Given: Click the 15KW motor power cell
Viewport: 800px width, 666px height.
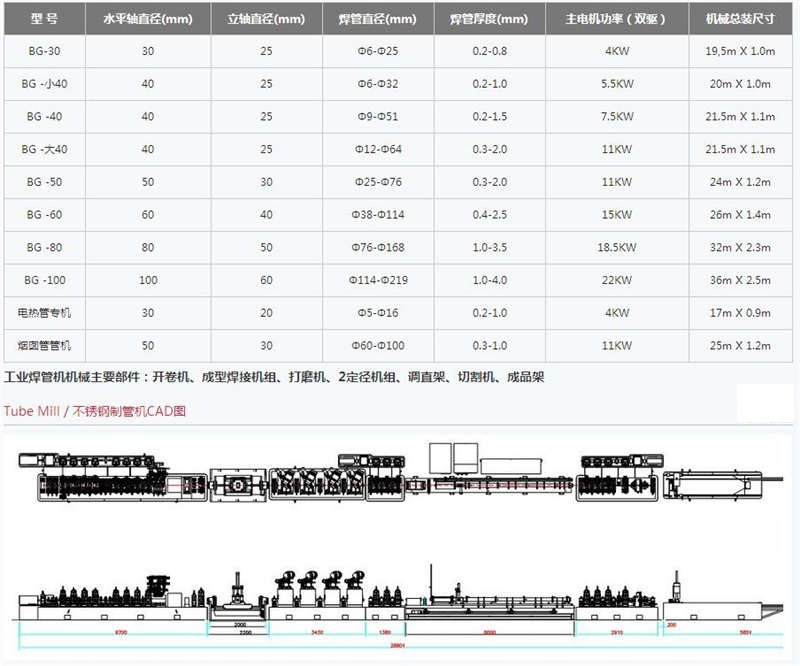Looking at the screenshot, I should [617, 215].
